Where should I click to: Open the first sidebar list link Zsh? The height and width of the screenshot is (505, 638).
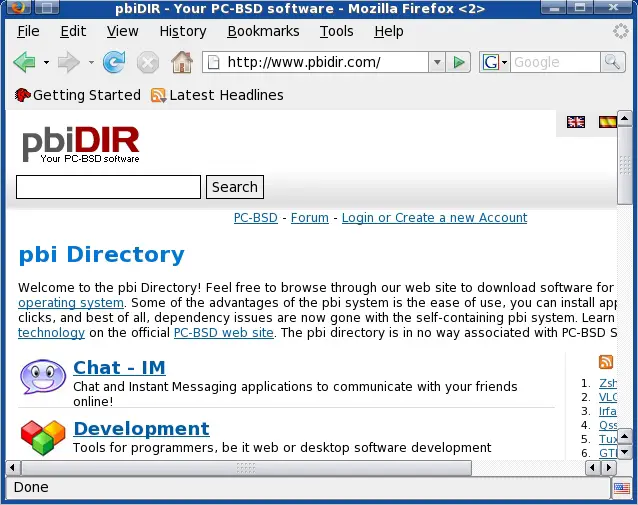pos(608,383)
